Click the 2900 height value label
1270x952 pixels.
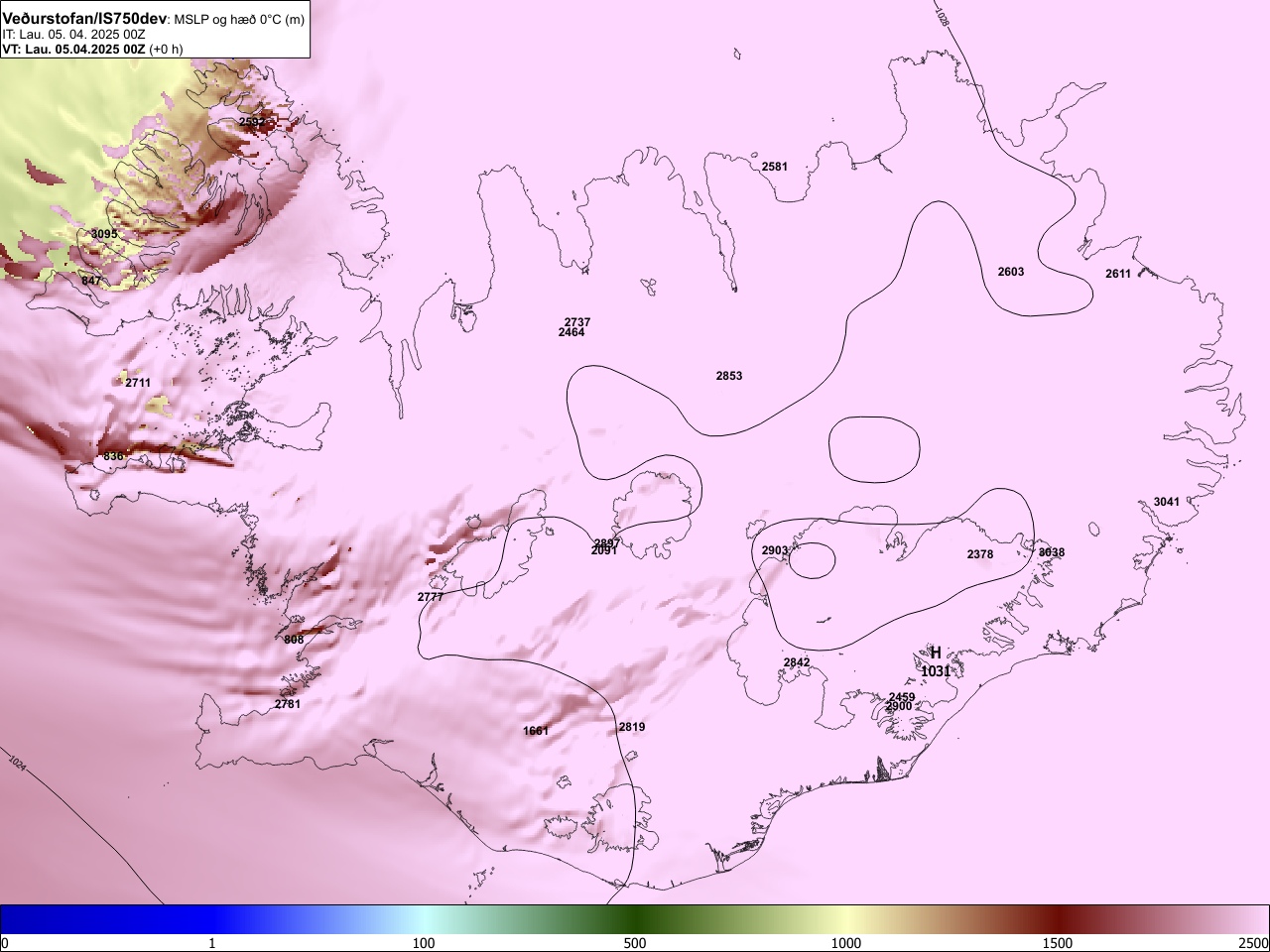tap(899, 706)
